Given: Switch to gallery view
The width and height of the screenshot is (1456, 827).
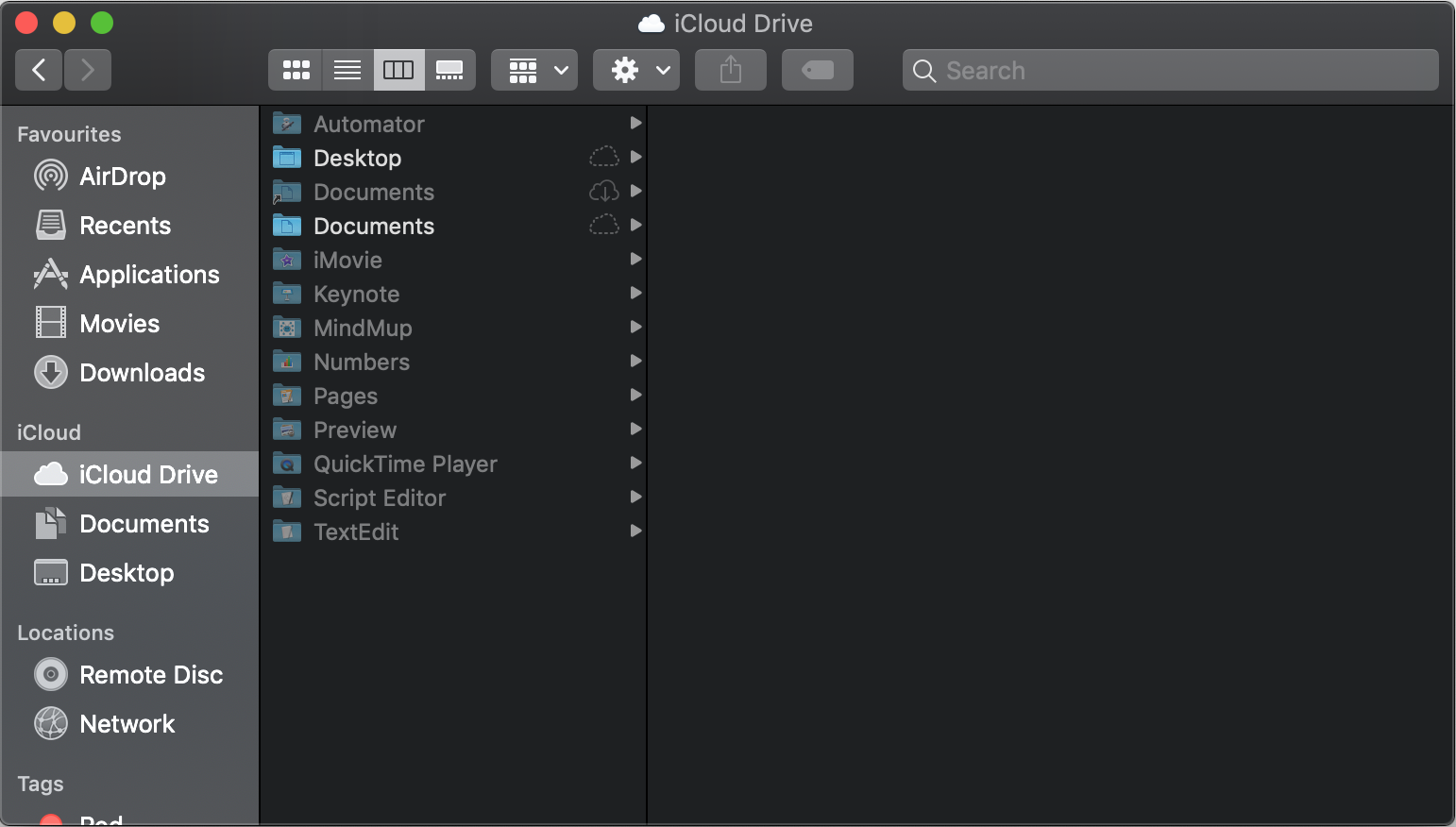Looking at the screenshot, I should tap(449, 70).
